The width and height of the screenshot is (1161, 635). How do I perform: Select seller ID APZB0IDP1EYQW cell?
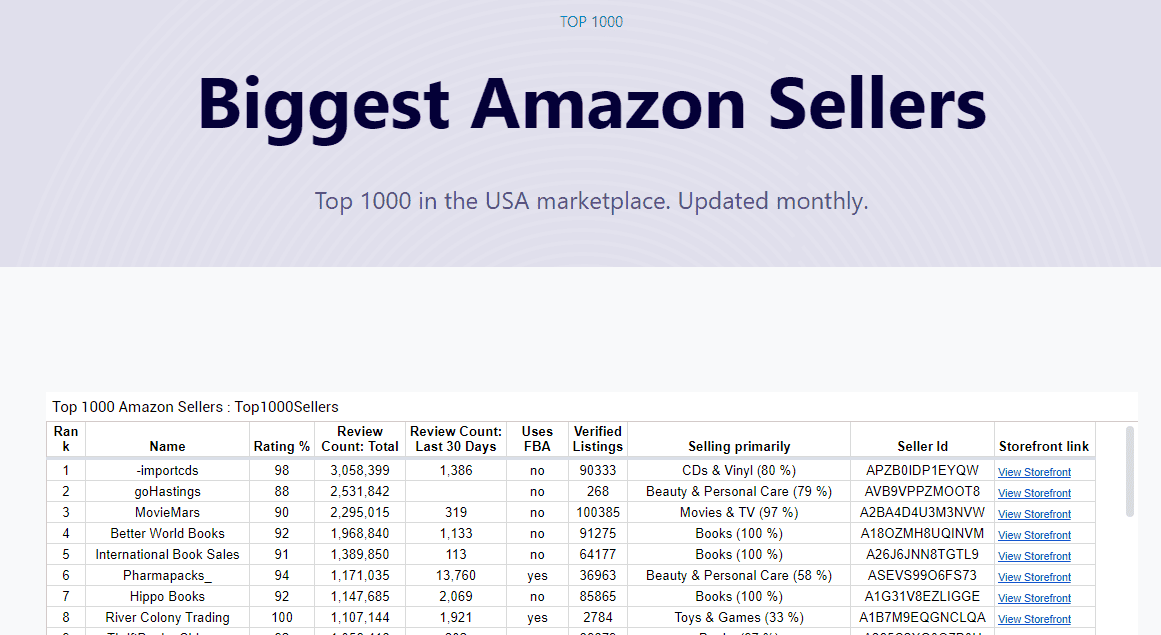pos(922,470)
